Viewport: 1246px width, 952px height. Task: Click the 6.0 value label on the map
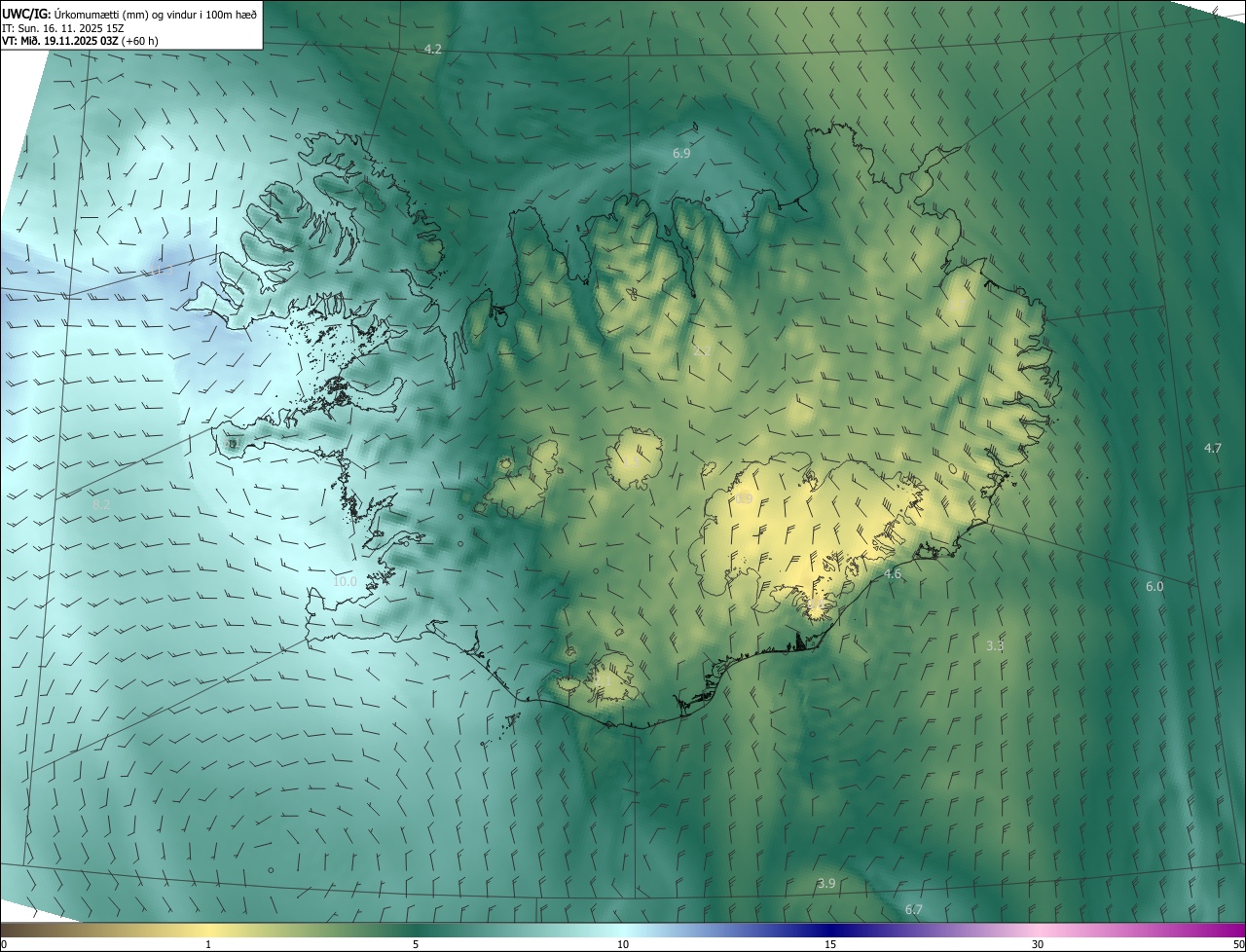(x=1154, y=586)
